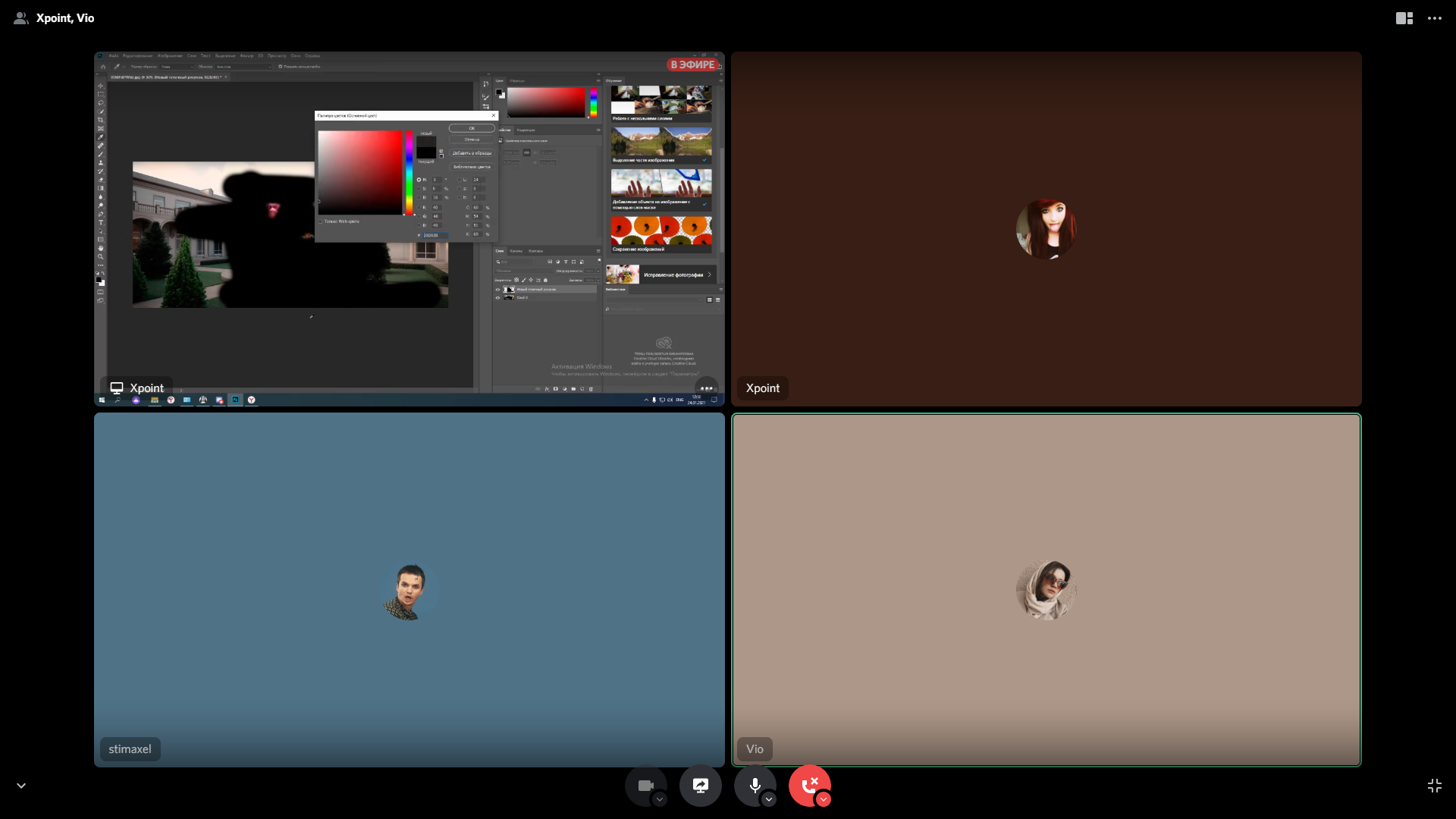Disconnect from the call
Screen dimensions: 1456x819
click(808, 785)
